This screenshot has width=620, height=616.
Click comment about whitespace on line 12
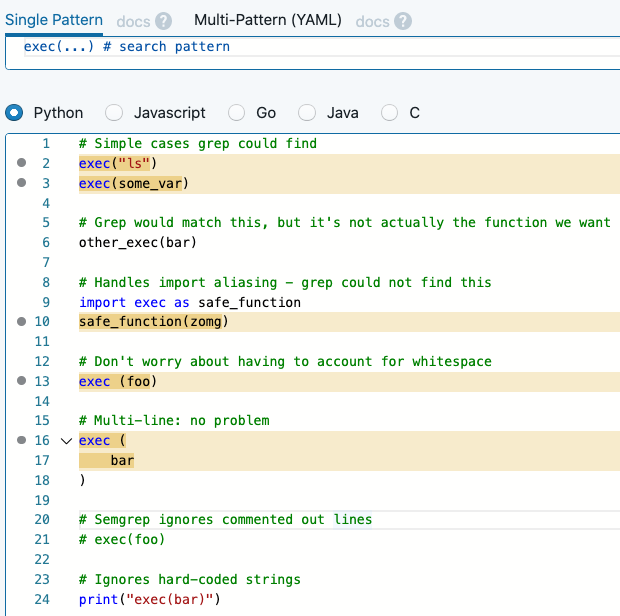pyautogui.click(x=285, y=361)
